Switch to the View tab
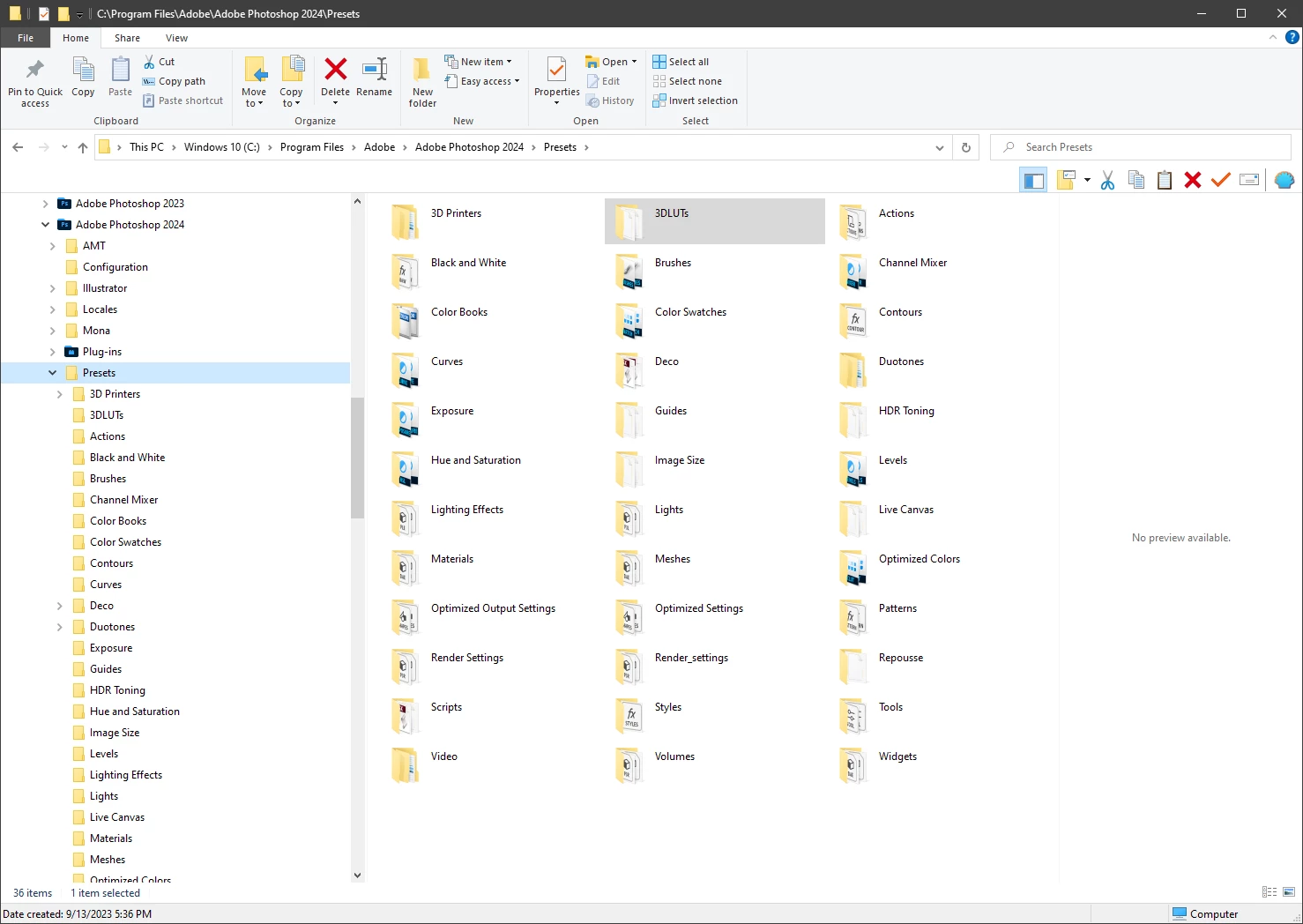 (176, 38)
